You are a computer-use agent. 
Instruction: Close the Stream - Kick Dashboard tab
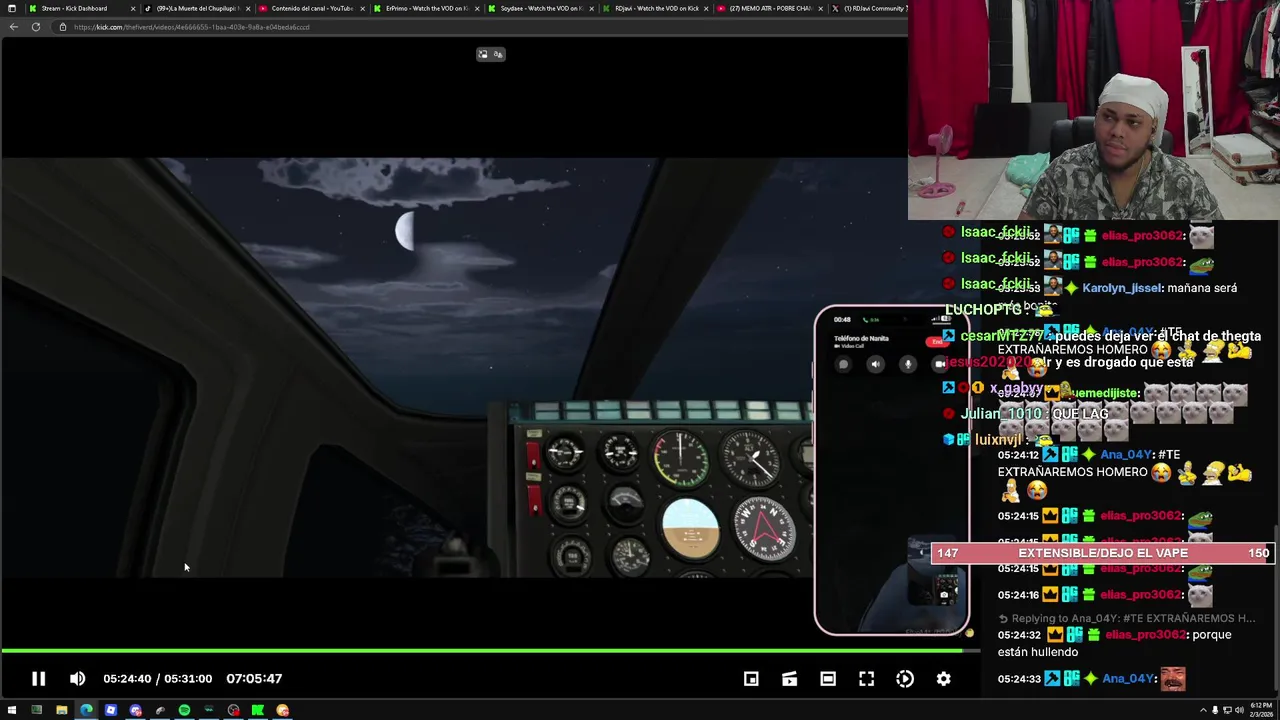[133, 8]
